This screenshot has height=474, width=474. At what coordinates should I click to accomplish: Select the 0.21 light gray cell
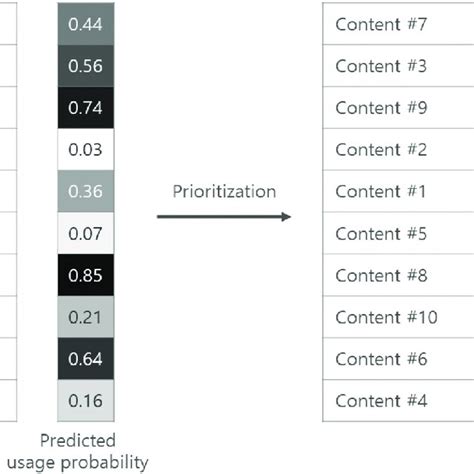point(86,317)
